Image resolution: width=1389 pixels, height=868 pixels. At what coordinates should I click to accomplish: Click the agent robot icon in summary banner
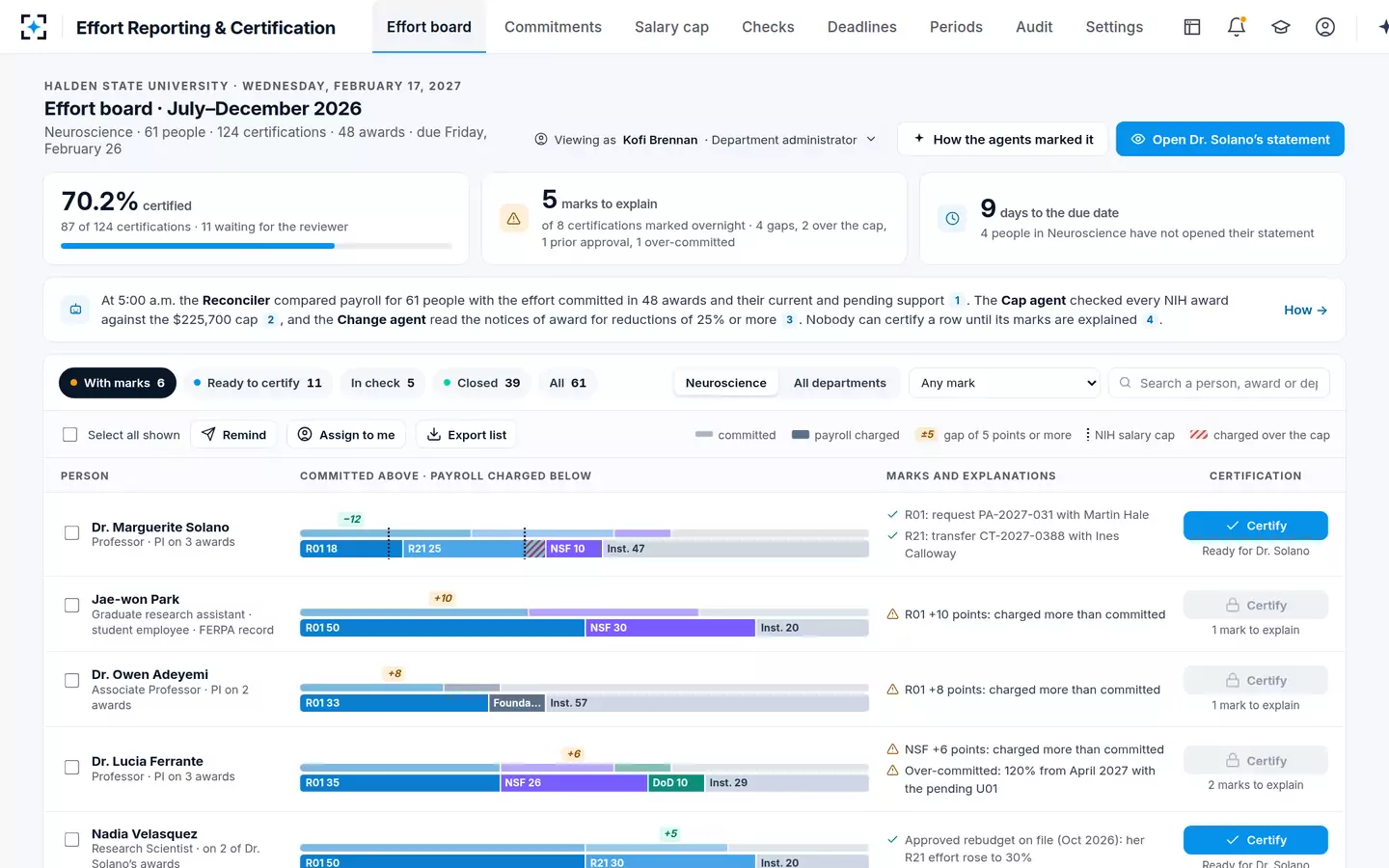[x=75, y=310]
